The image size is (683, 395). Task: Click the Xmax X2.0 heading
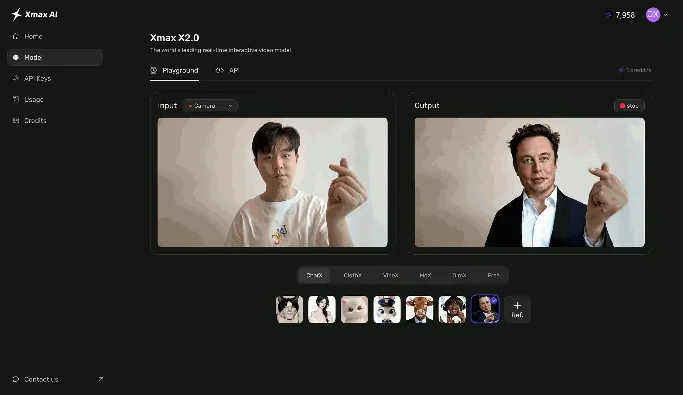(175, 38)
